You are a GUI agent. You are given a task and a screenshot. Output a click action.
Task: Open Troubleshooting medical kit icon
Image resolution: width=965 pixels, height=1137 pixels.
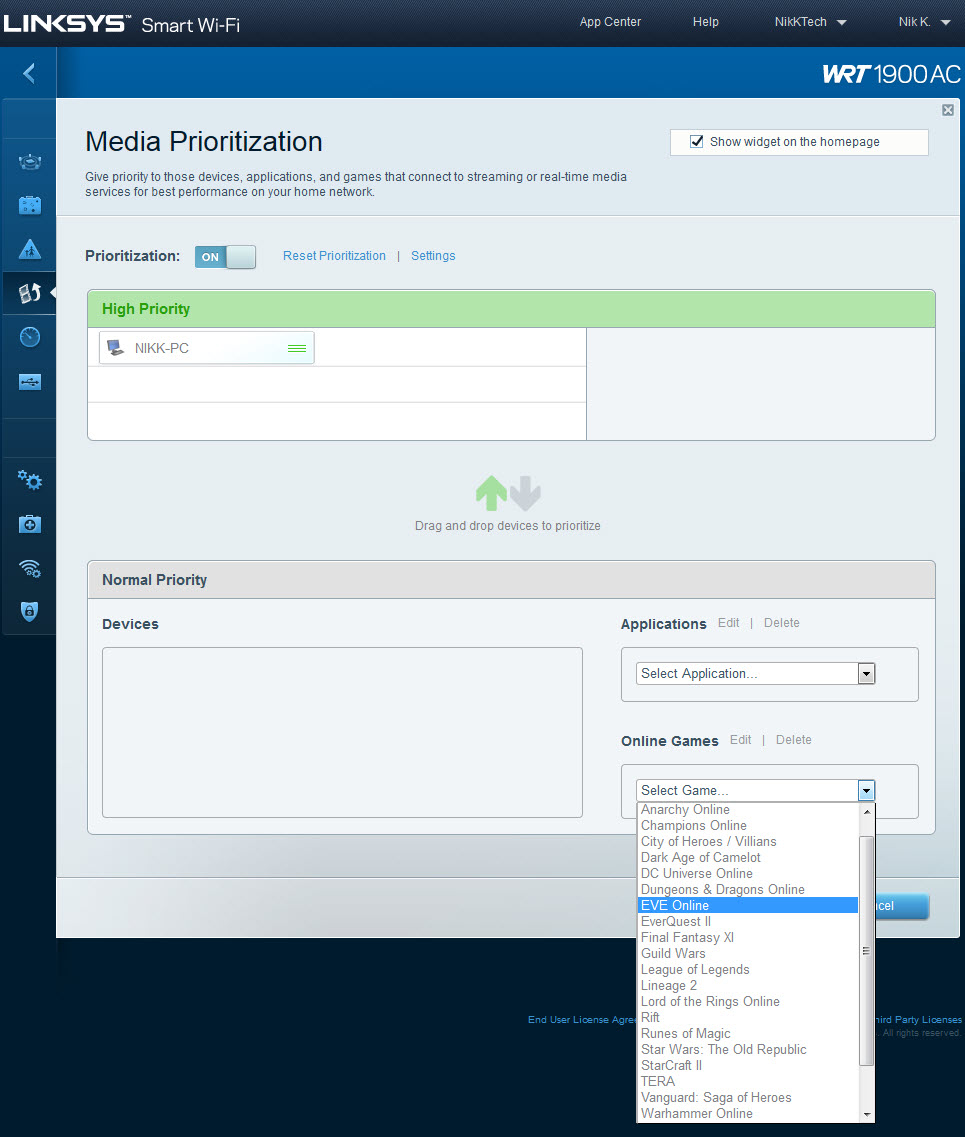click(30, 524)
